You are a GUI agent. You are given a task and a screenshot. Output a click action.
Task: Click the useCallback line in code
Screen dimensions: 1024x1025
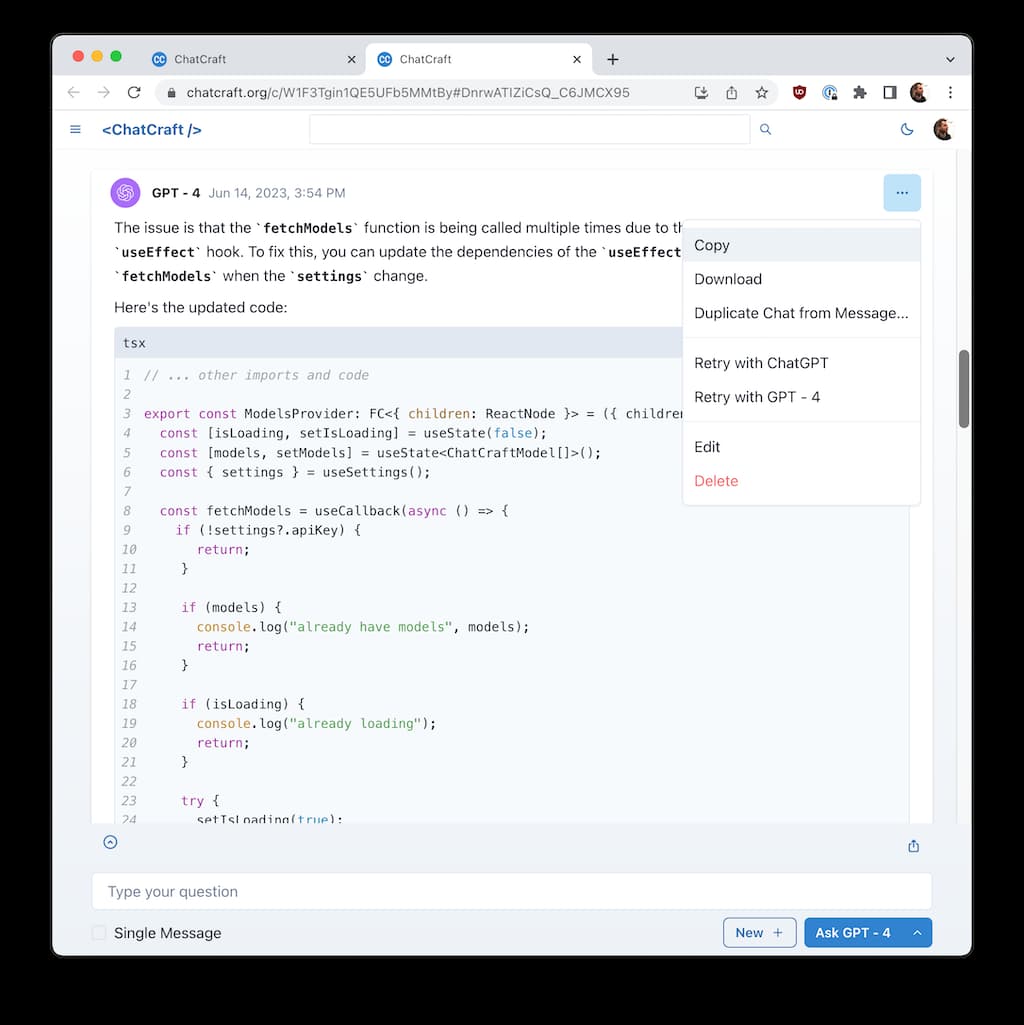(x=333, y=511)
